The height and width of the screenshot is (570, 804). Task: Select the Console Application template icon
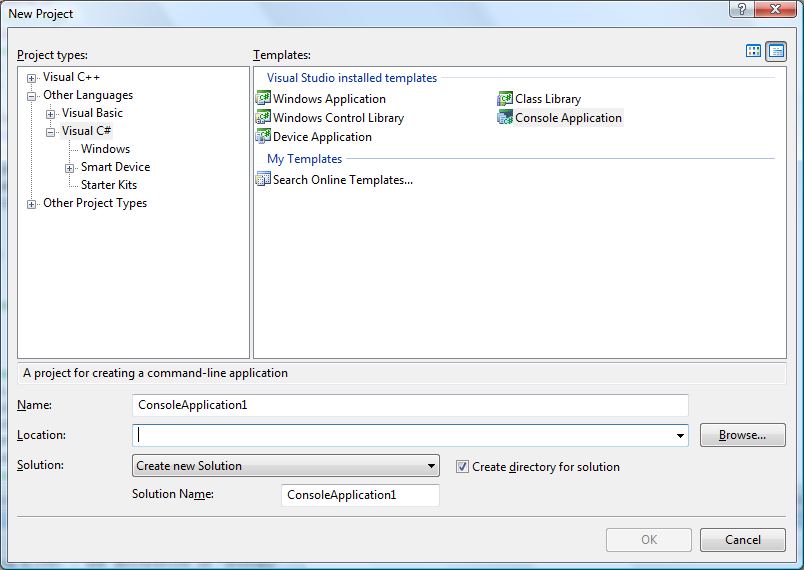click(x=505, y=117)
